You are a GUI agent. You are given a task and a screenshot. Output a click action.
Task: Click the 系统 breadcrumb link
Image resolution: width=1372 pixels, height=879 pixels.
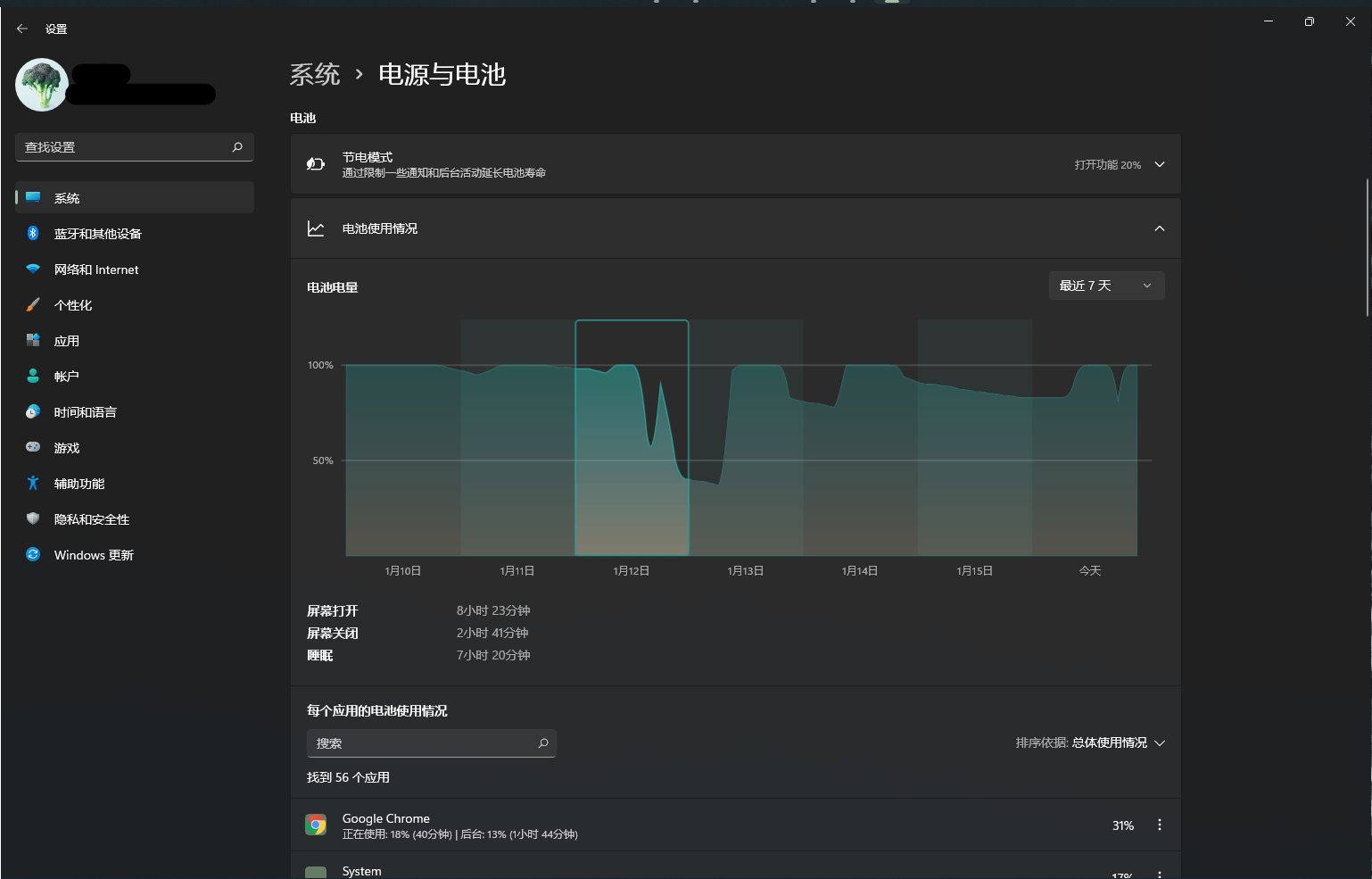tap(315, 74)
